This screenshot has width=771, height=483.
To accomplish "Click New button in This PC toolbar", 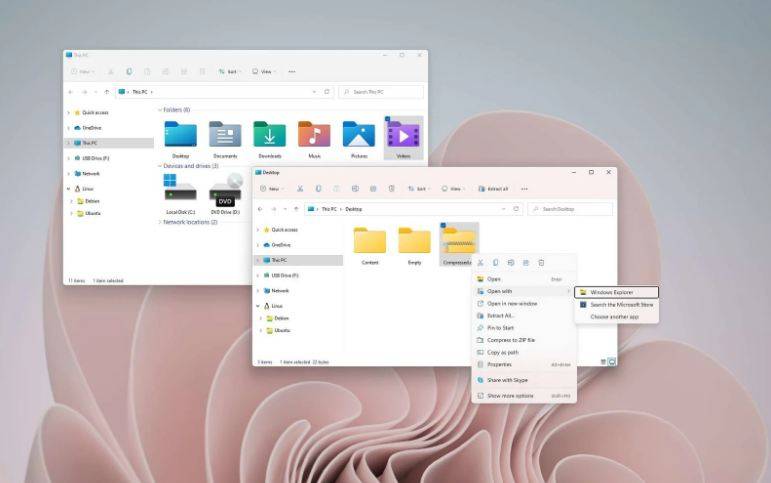I will [82, 72].
